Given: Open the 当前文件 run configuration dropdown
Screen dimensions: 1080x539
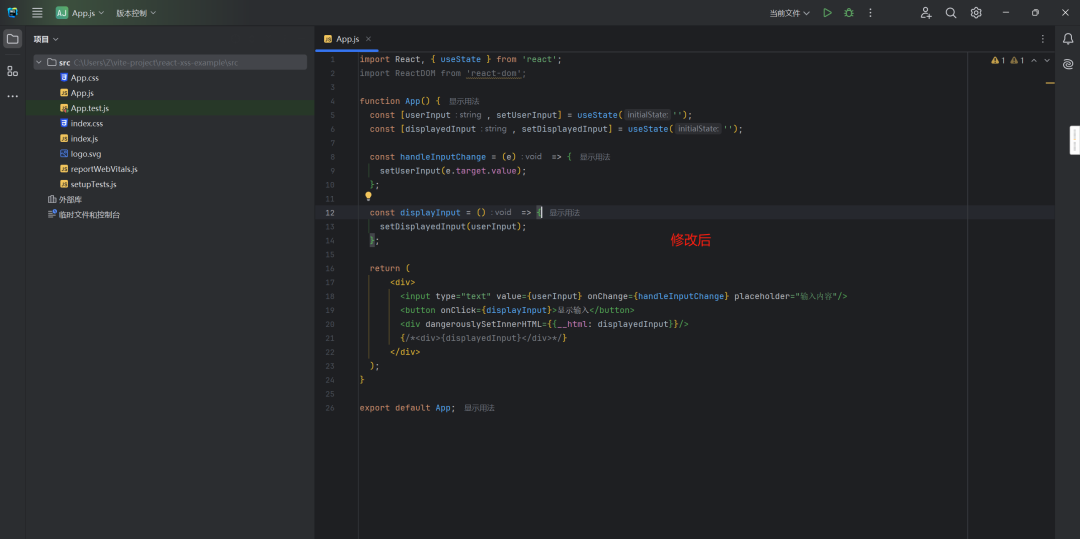Looking at the screenshot, I should point(789,13).
